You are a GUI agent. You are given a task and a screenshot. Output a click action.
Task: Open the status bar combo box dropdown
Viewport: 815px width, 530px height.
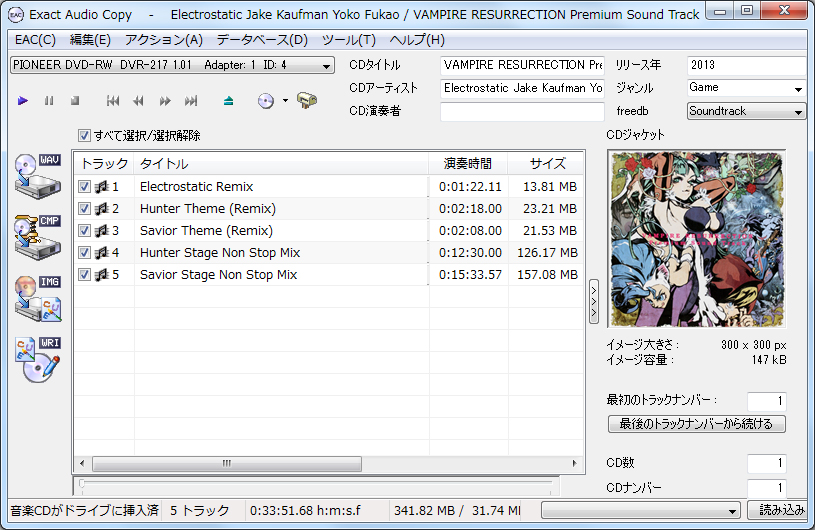click(x=641, y=511)
